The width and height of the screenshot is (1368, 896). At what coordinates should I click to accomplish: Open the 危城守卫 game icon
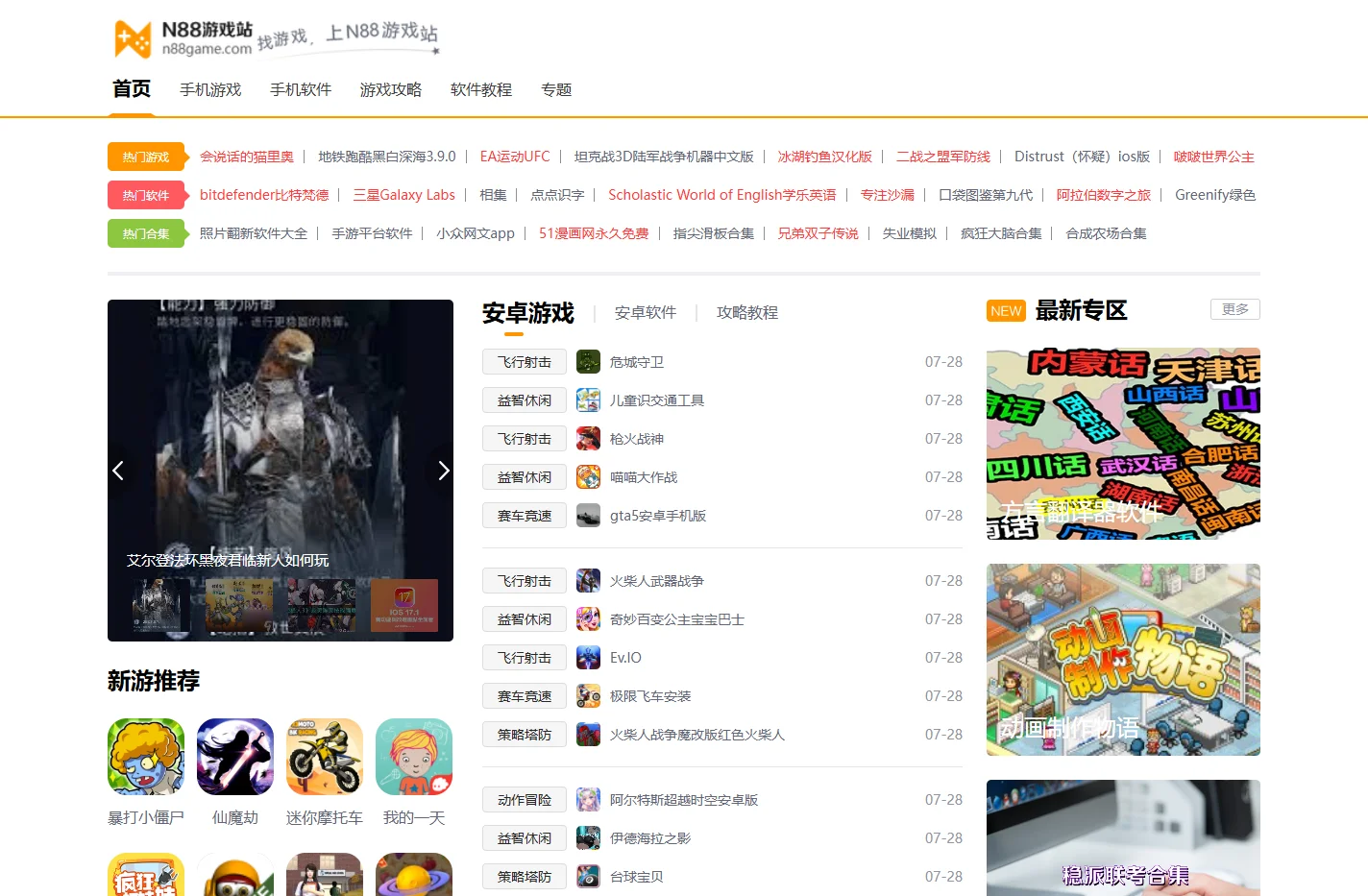point(588,362)
